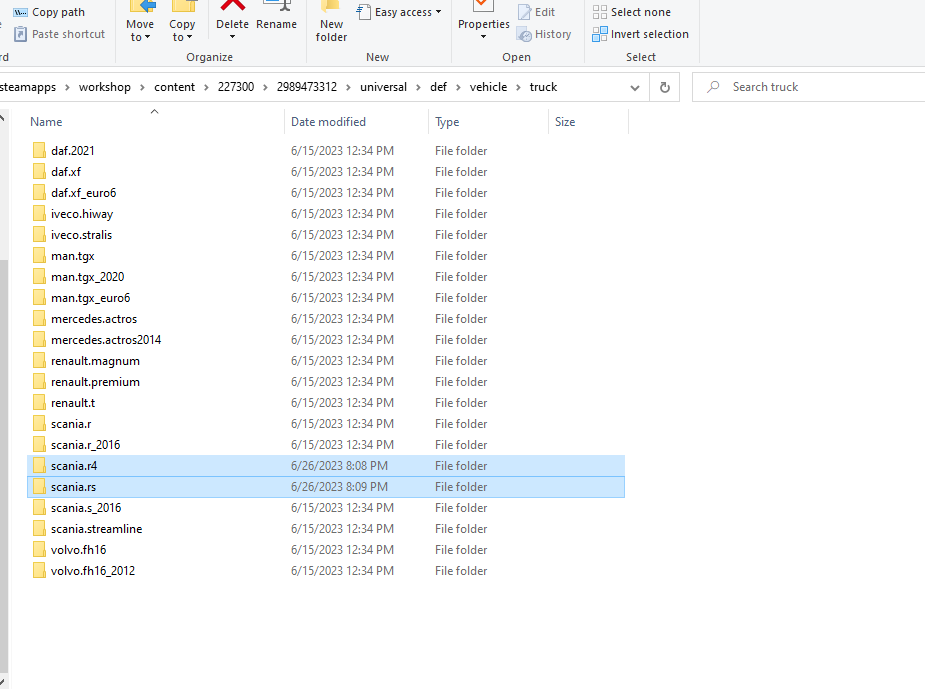925x689 pixels.
Task: Select the iveco.hiway folder icon
Action: coord(39,214)
